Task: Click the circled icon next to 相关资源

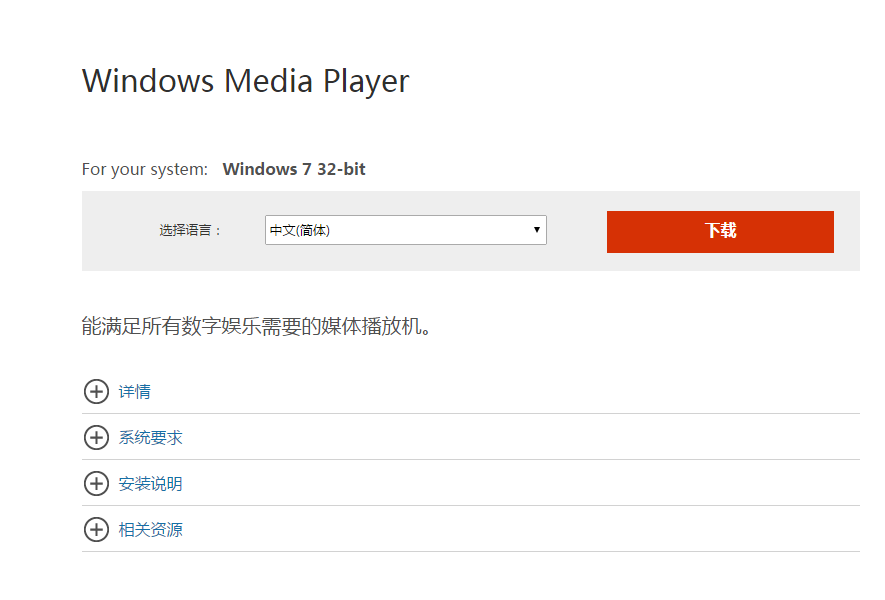Action: click(97, 529)
